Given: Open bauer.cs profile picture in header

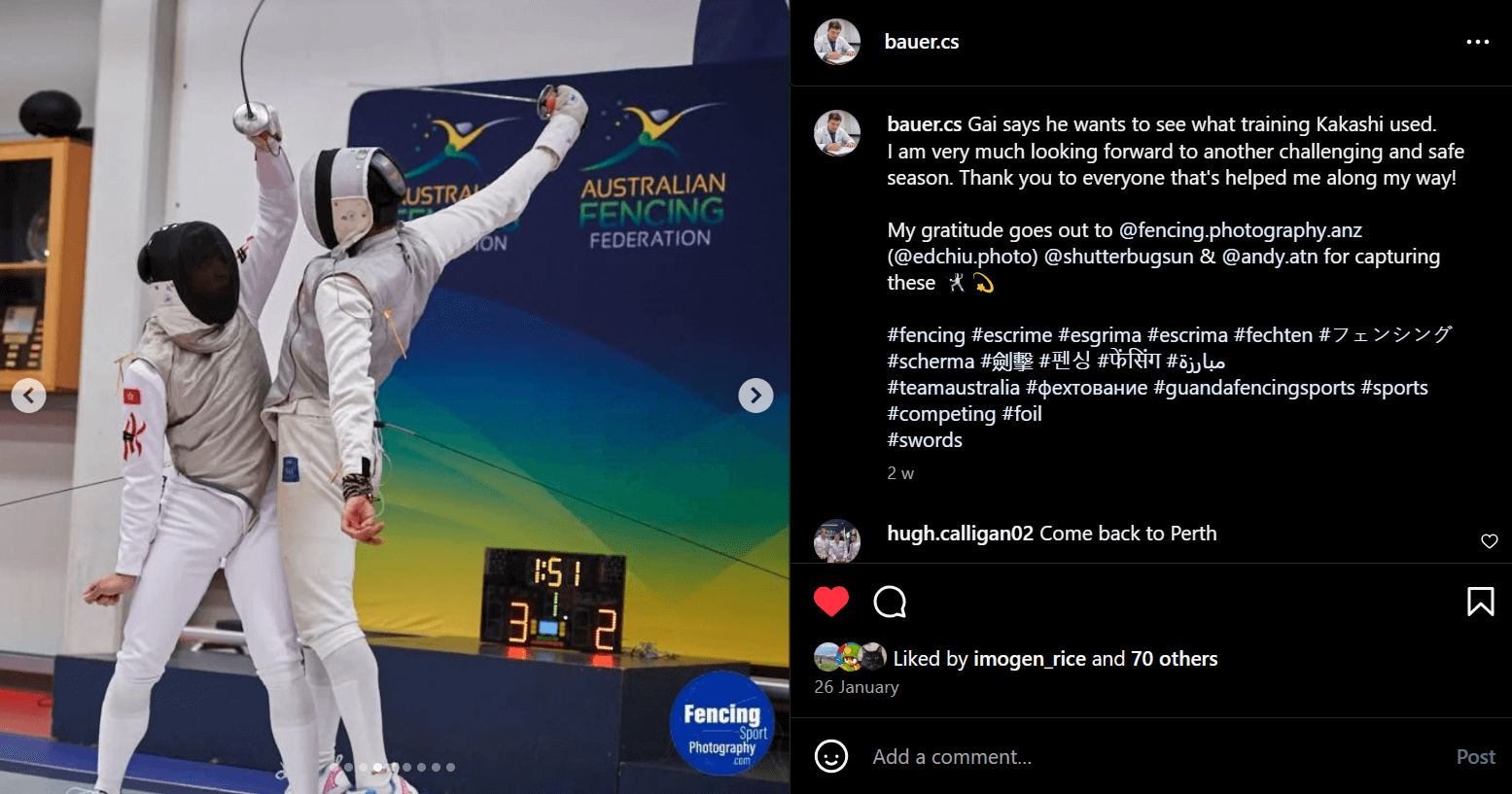Looking at the screenshot, I should click(837, 42).
